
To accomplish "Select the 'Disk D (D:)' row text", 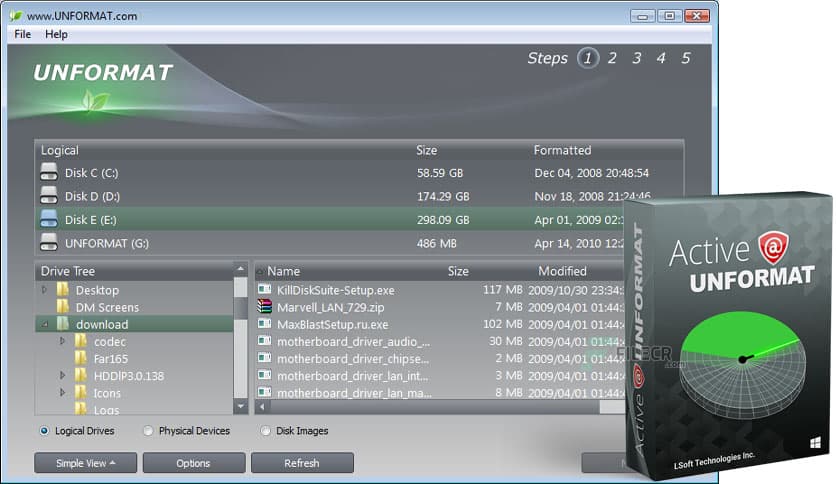I will (92, 196).
